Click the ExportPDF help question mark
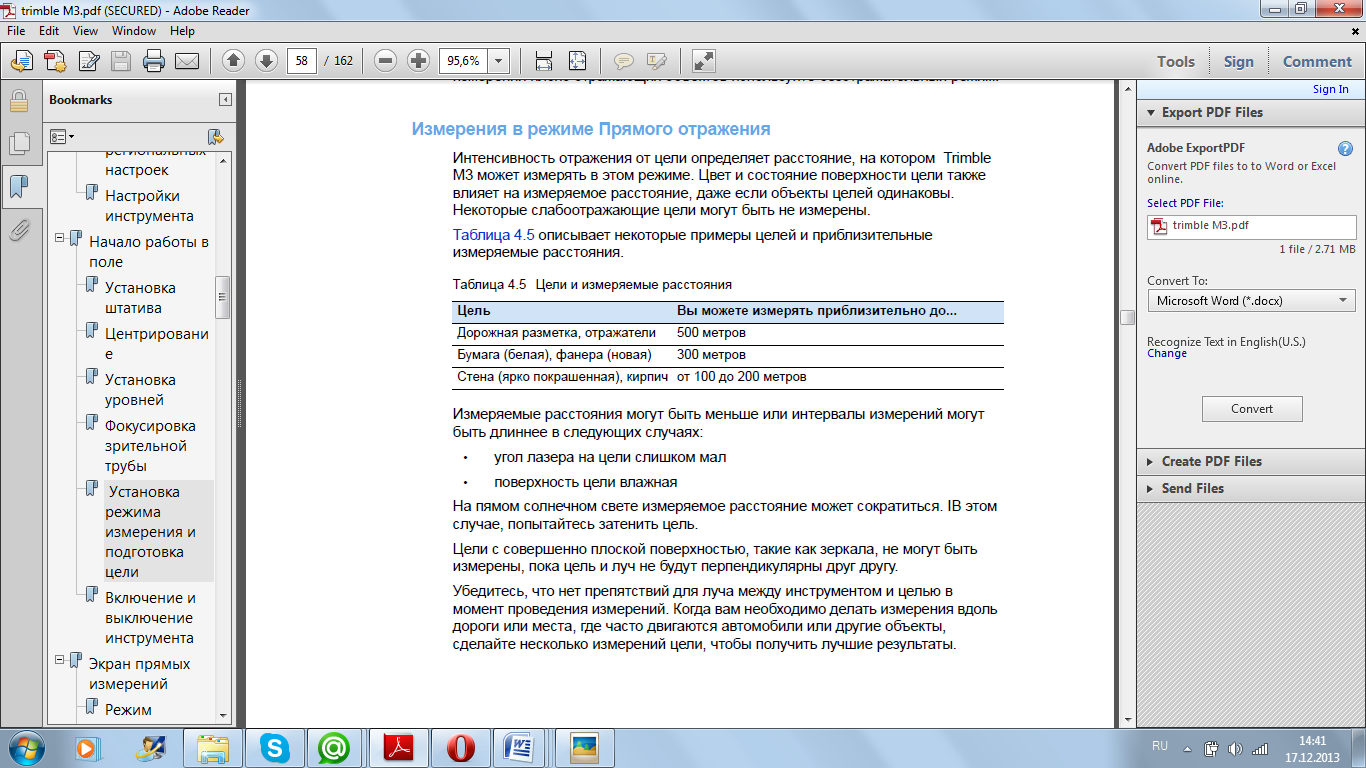This screenshot has width=1366, height=768. tap(1346, 148)
